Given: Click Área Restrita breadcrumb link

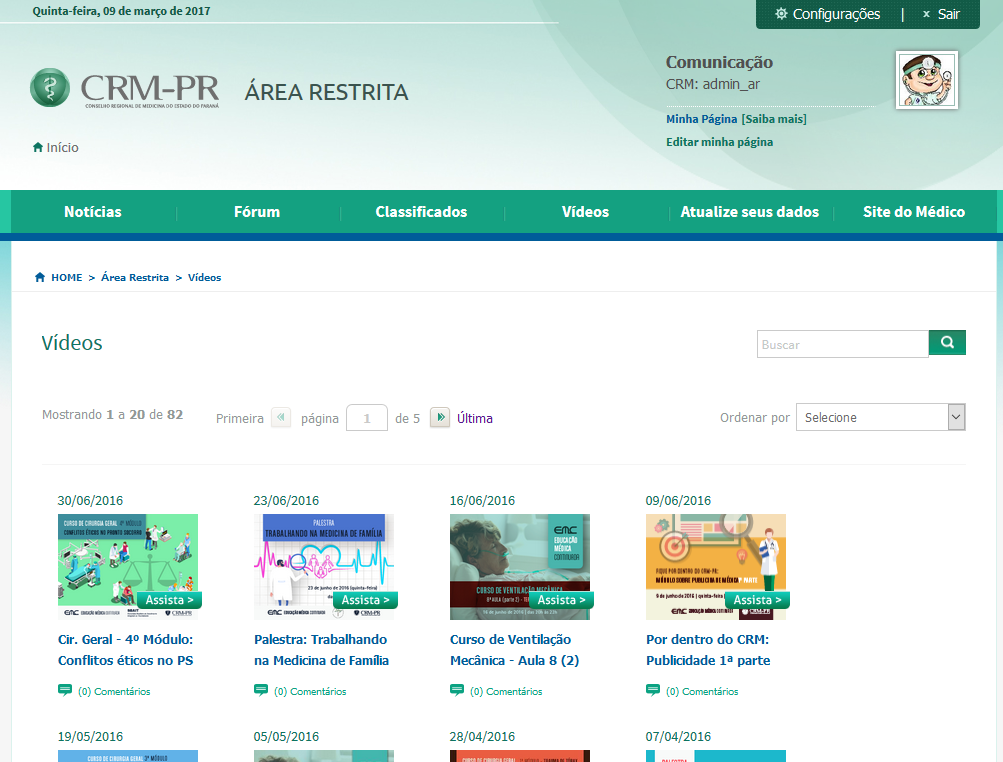Looking at the screenshot, I should click(x=135, y=278).
